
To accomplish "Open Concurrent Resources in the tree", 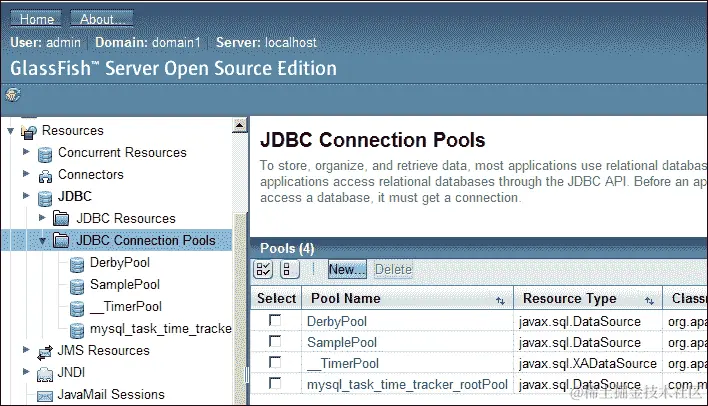I will (122, 153).
